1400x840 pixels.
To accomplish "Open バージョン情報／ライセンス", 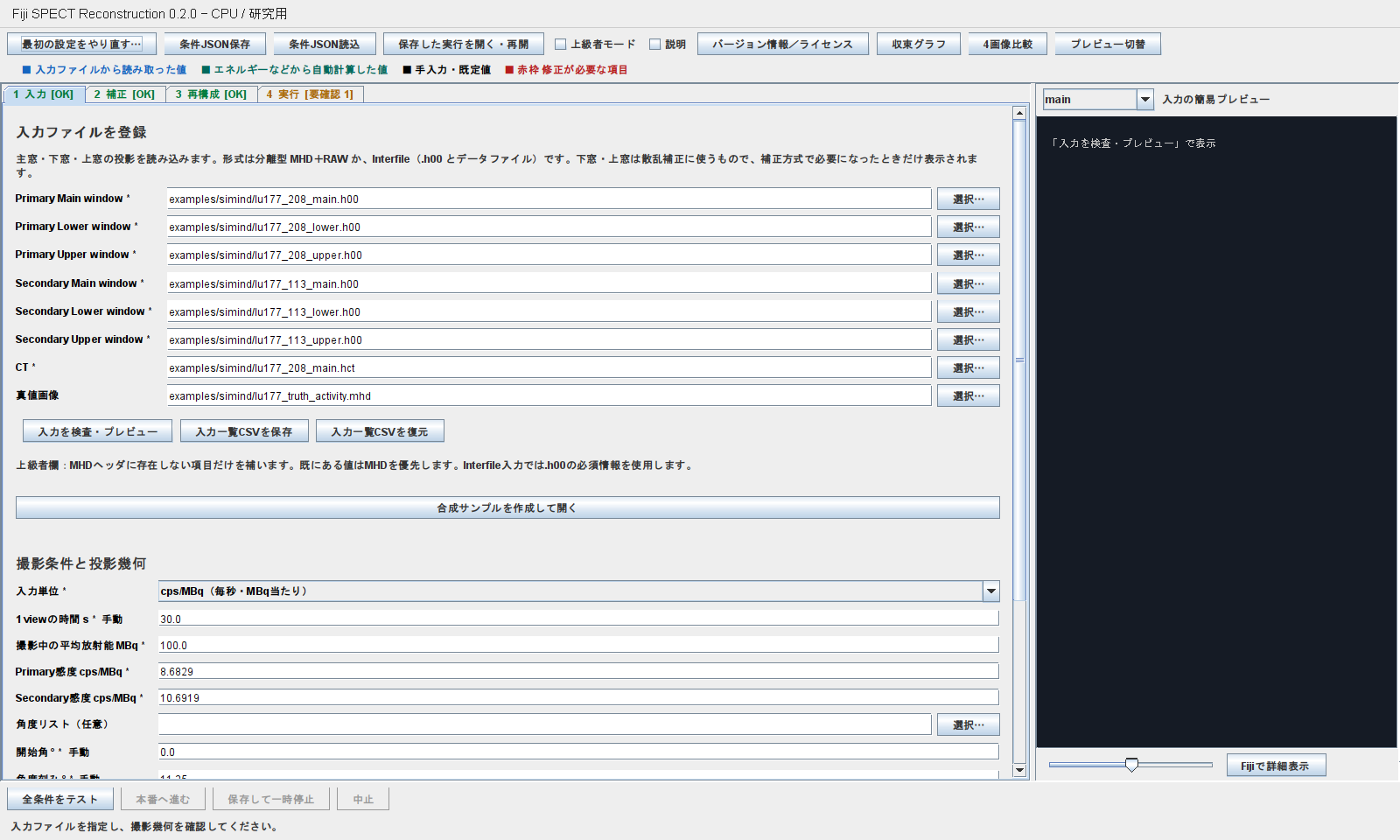I will point(782,44).
